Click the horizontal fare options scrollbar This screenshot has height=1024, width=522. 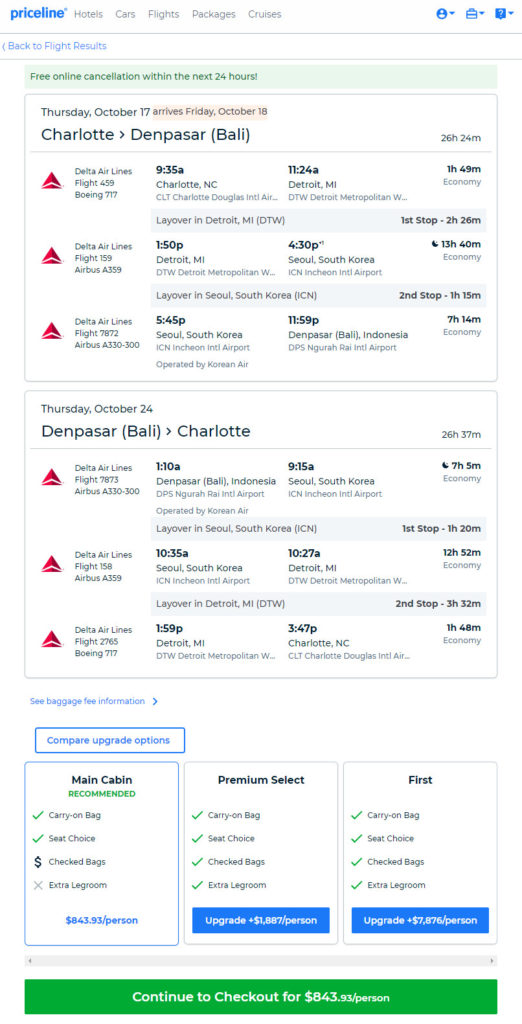click(x=261, y=961)
